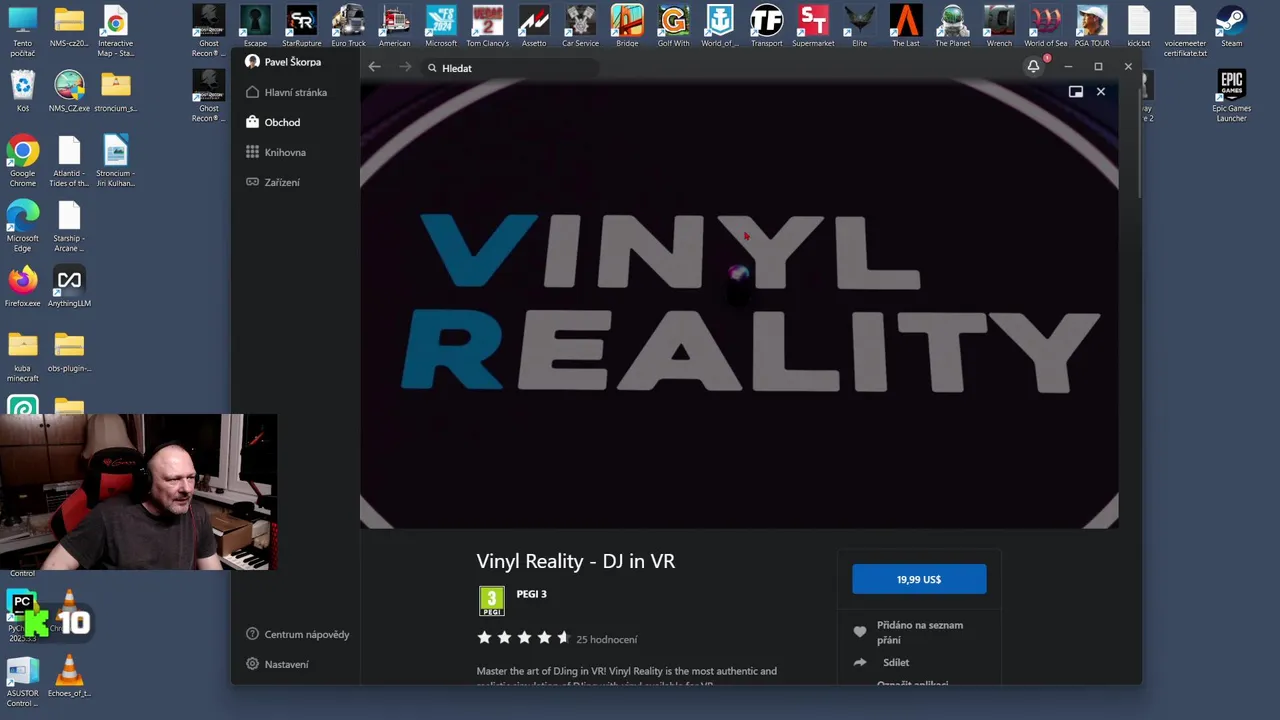Select Euro Truck desktop shortcut
This screenshot has width=1280, height=720.
point(348,27)
